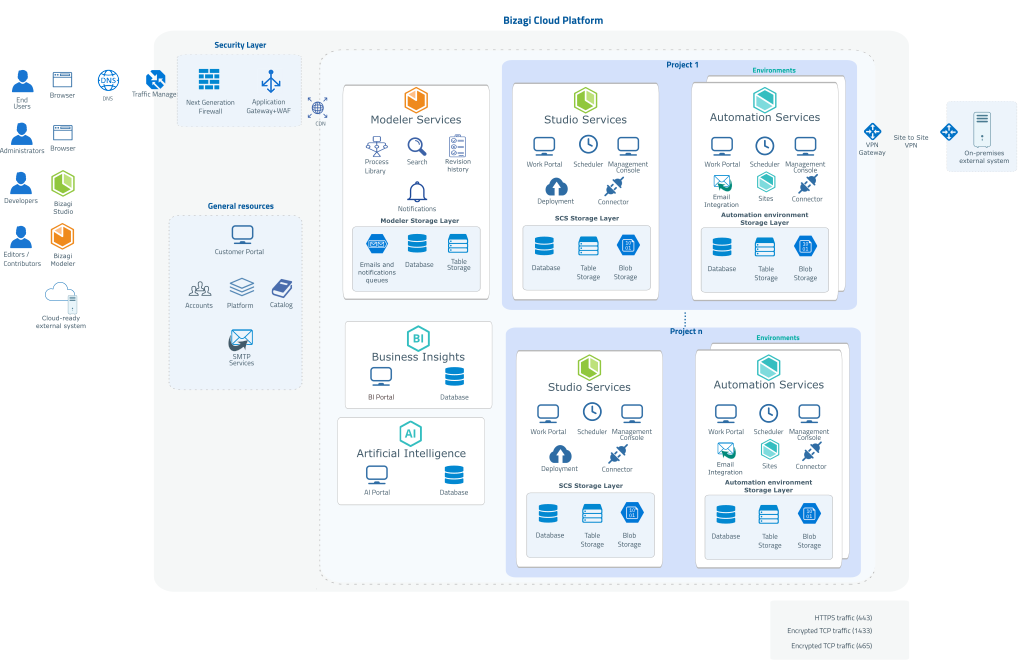
Task: Click the Project 1 Studio Services Deployment cloud icon
Action: tap(556, 187)
